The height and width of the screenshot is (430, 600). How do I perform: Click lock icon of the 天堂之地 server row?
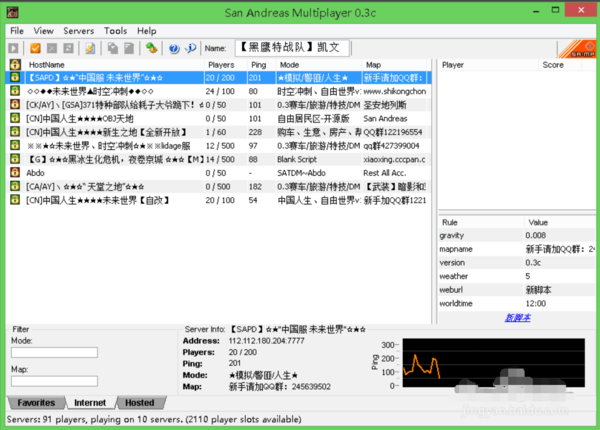point(15,186)
